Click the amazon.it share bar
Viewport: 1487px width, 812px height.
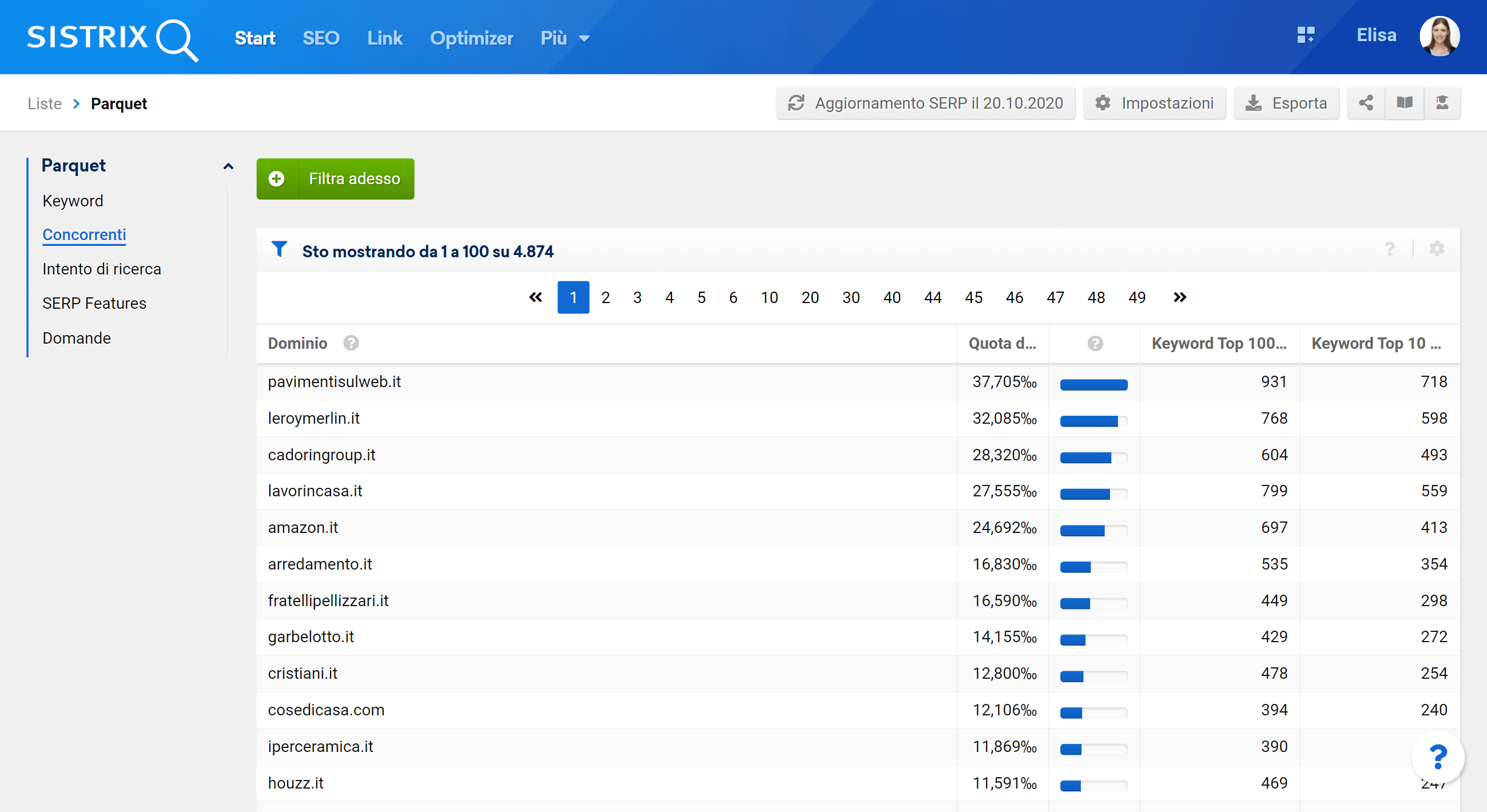[x=1094, y=530]
